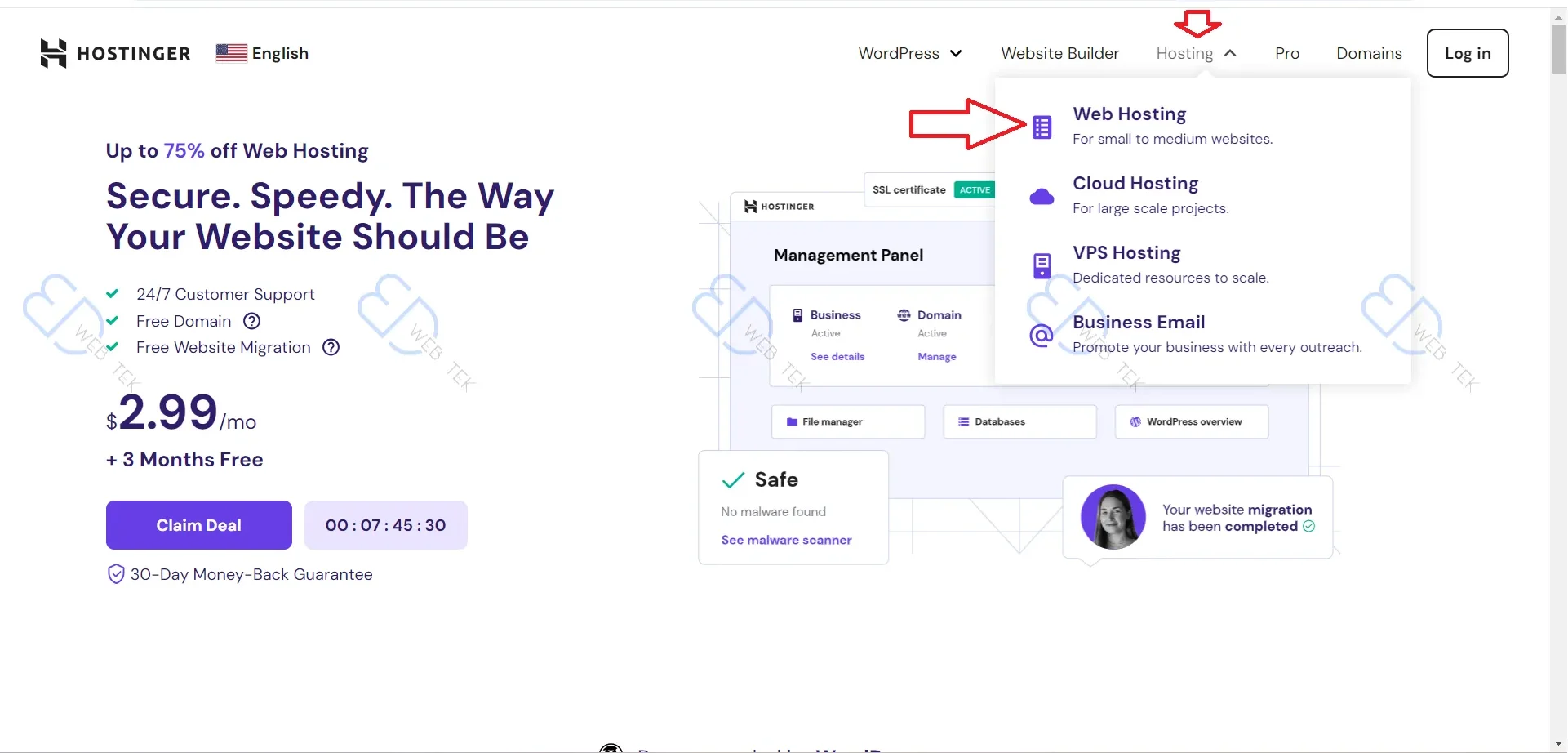Click the Databases list icon
The width and height of the screenshot is (1568, 753).
pos(964,422)
